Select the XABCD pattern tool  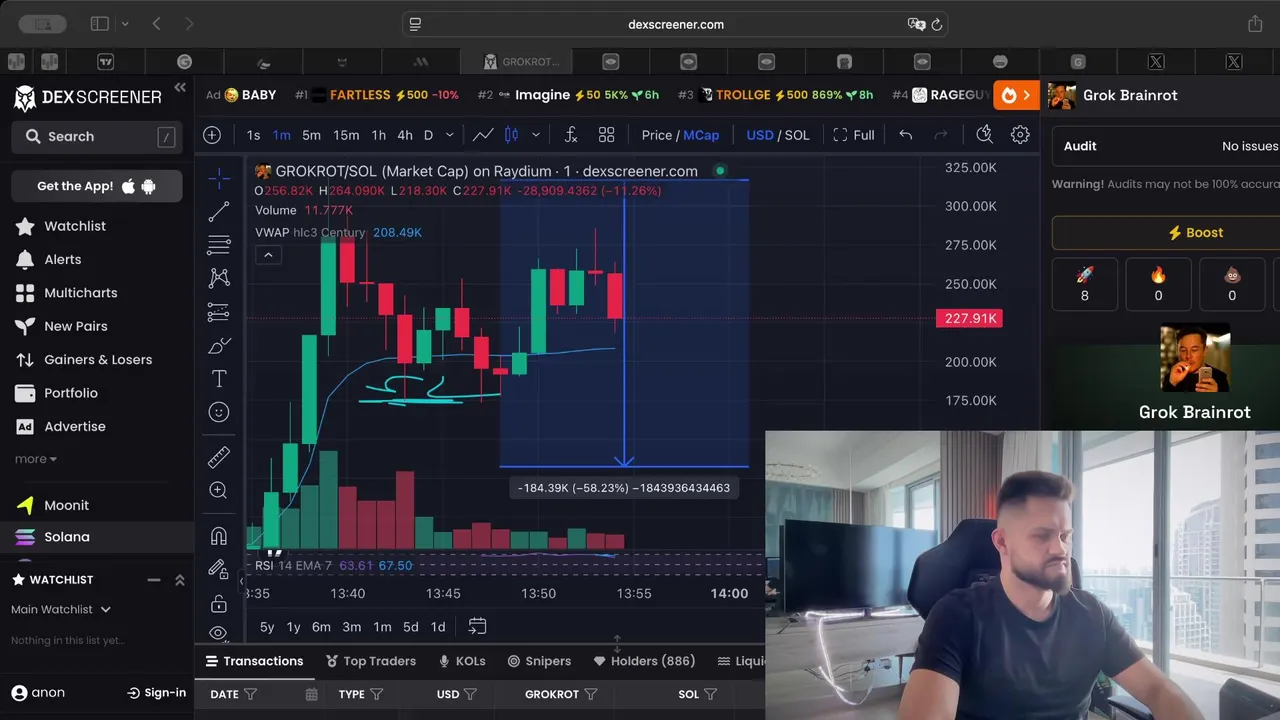(219, 278)
